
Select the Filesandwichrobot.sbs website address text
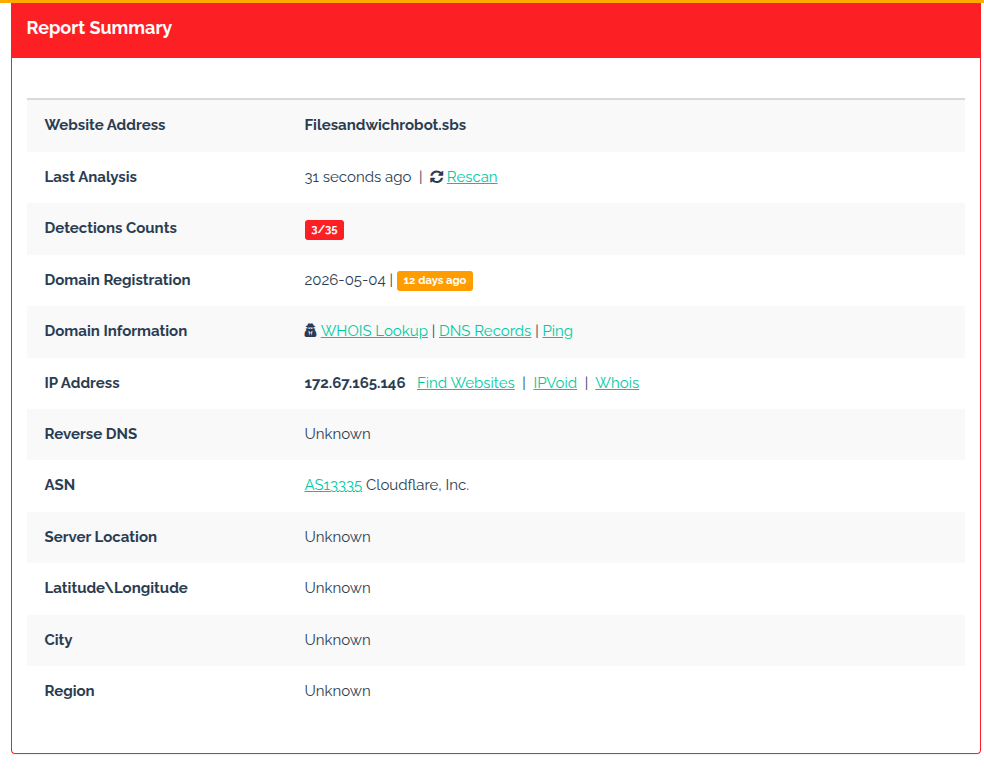pyautogui.click(x=385, y=125)
